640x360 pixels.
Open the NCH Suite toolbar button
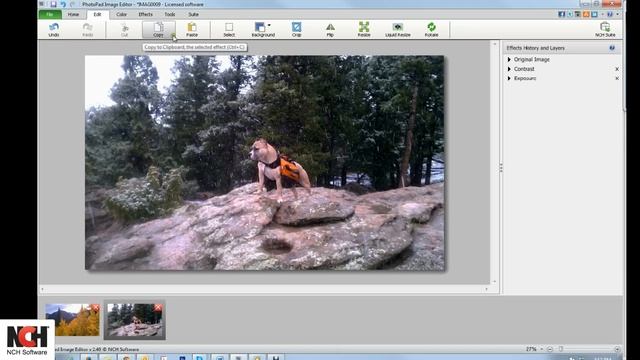coord(605,29)
